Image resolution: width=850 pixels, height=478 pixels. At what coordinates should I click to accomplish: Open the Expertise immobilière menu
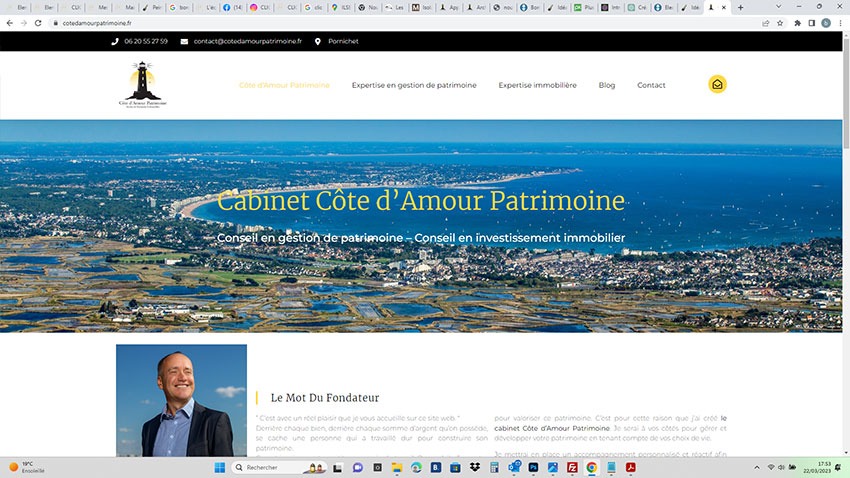(x=538, y=85)
